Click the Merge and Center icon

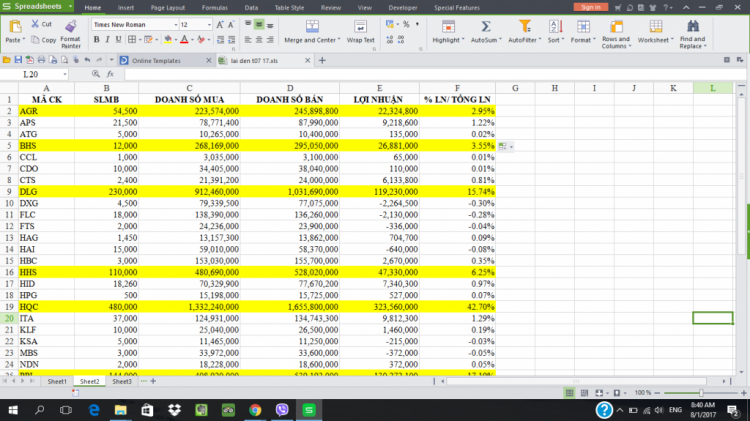tap(312, 26)
